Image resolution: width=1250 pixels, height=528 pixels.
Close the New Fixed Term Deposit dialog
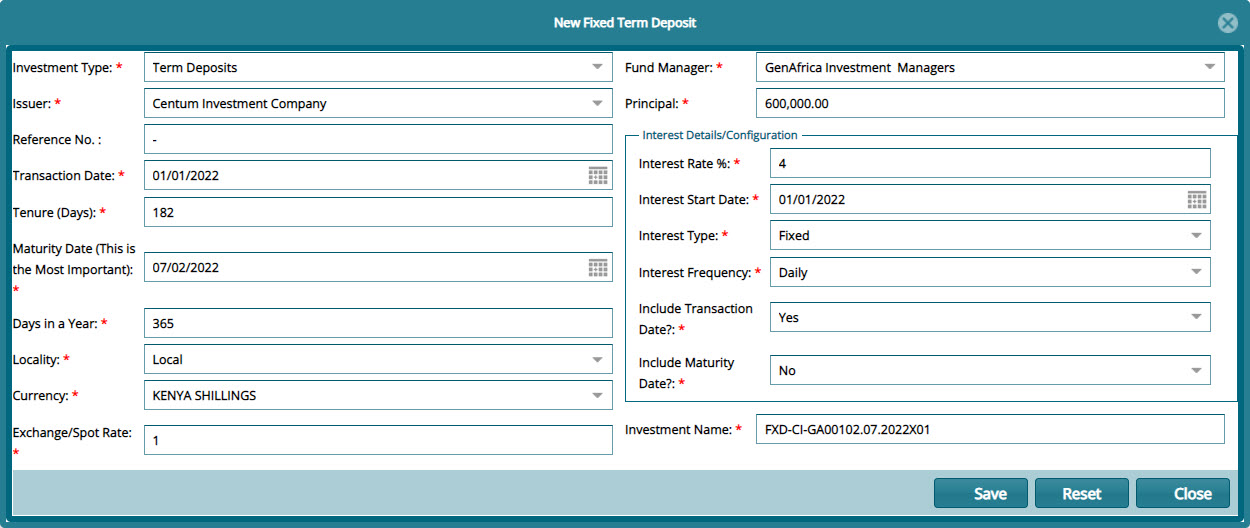[1227, 23]
